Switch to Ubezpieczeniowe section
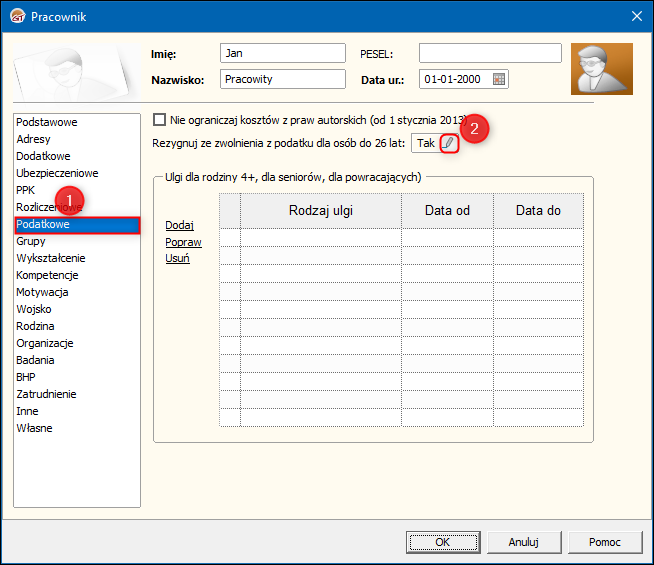 [56, 173]
